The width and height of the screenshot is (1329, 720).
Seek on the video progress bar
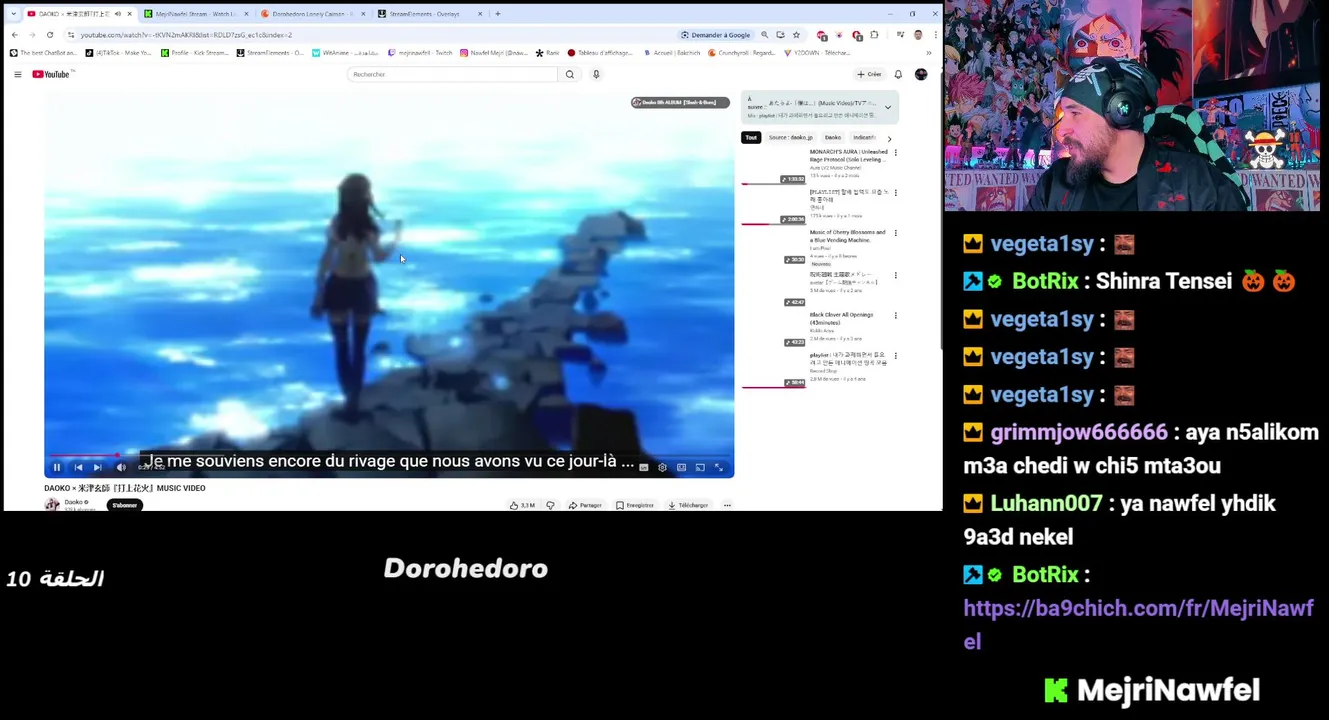389,455
